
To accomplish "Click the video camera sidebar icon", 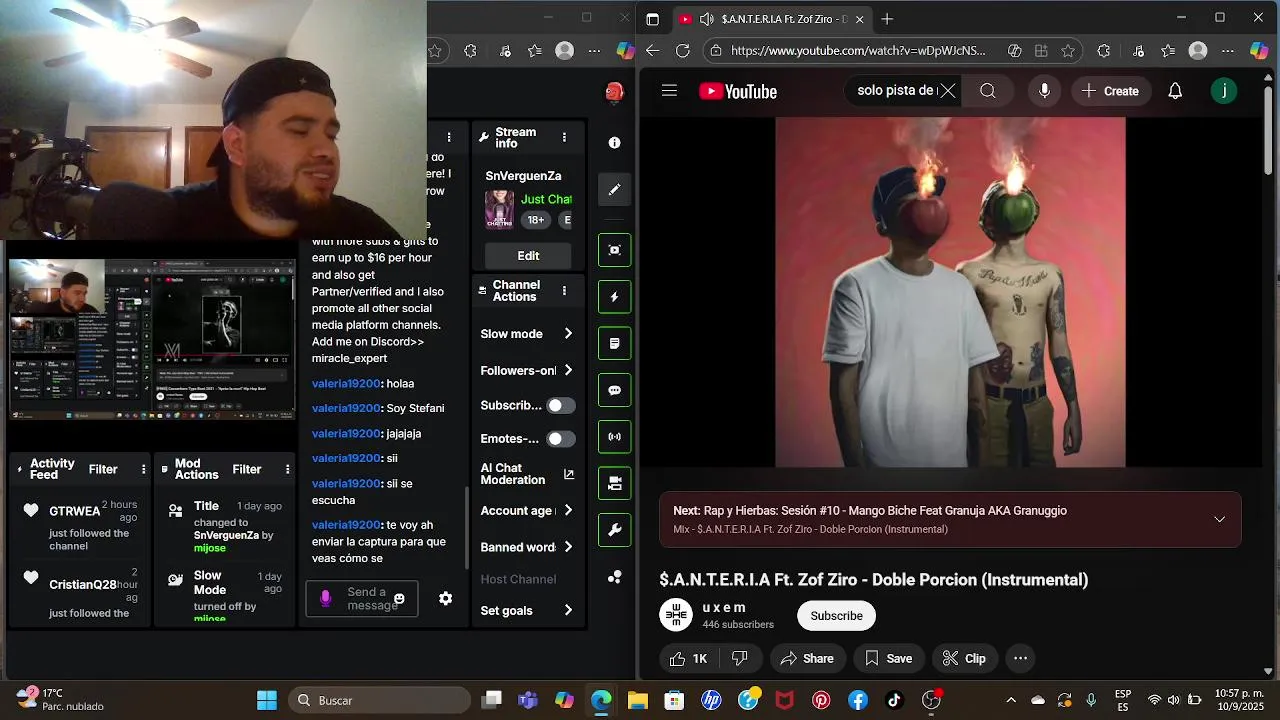I will 614,483.
